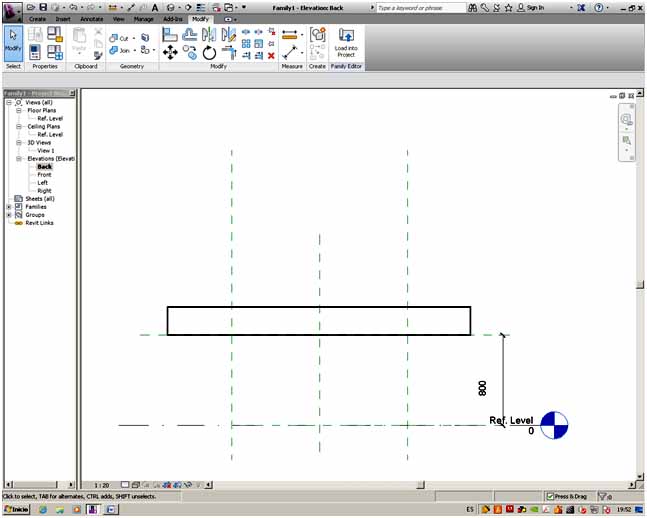
Task: Expand the Families tree node
Action: point(9,207)
